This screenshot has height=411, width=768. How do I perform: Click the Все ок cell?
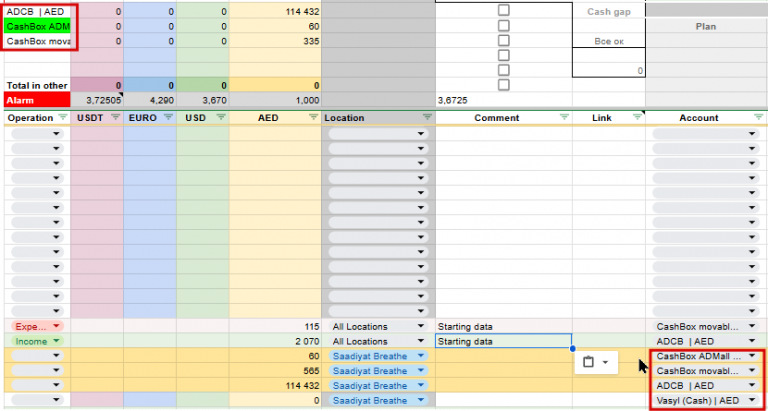coord(609,41)
